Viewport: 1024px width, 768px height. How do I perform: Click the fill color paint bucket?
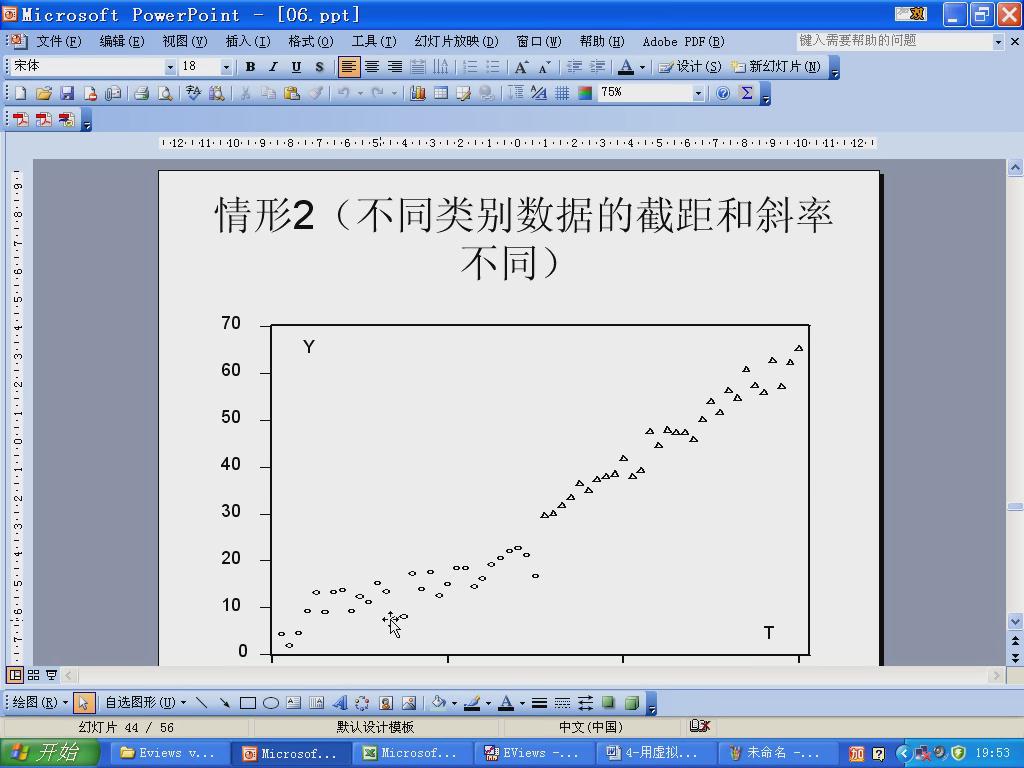[439, 703]
